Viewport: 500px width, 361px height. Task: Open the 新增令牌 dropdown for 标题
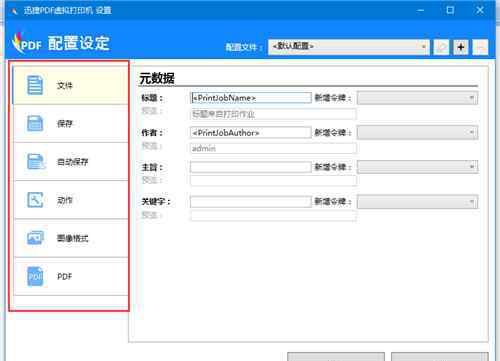pyautogui.click(x=417, y=98)
